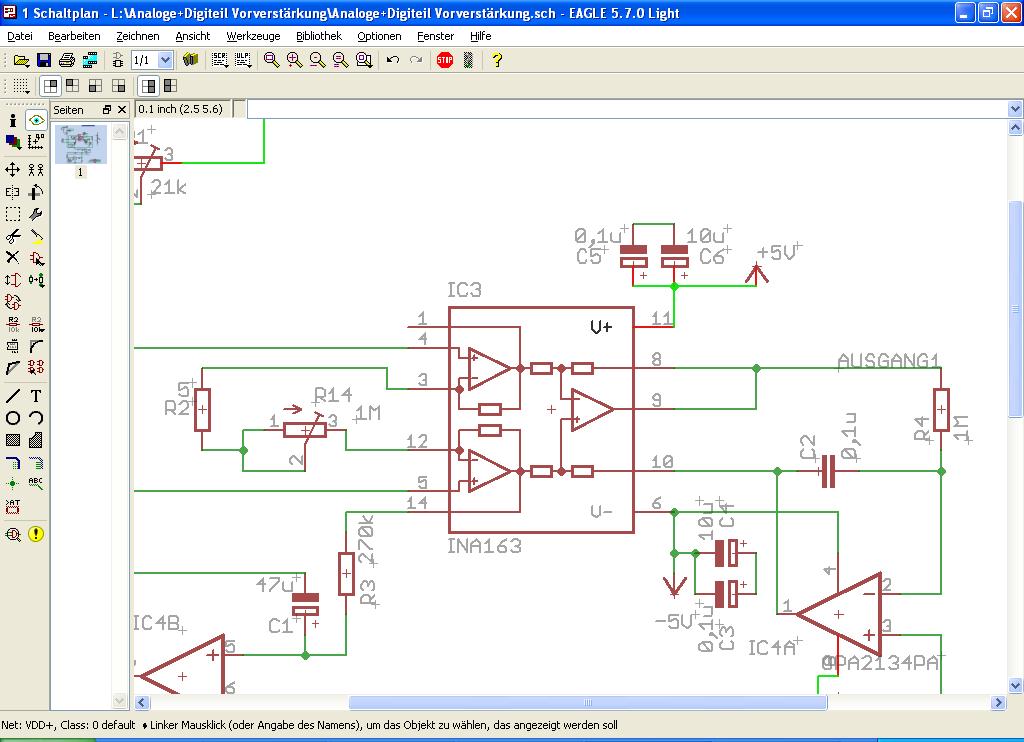Save the schematic with the floppy icon

click(x=44, y=60)
